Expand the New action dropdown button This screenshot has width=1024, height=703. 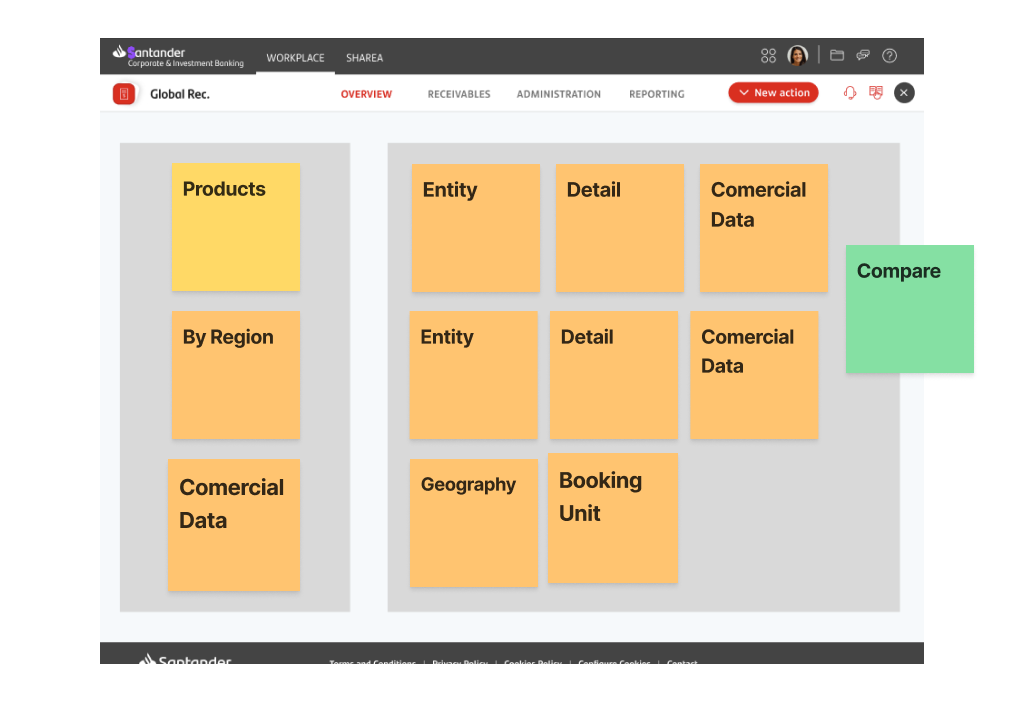(773, 93)
